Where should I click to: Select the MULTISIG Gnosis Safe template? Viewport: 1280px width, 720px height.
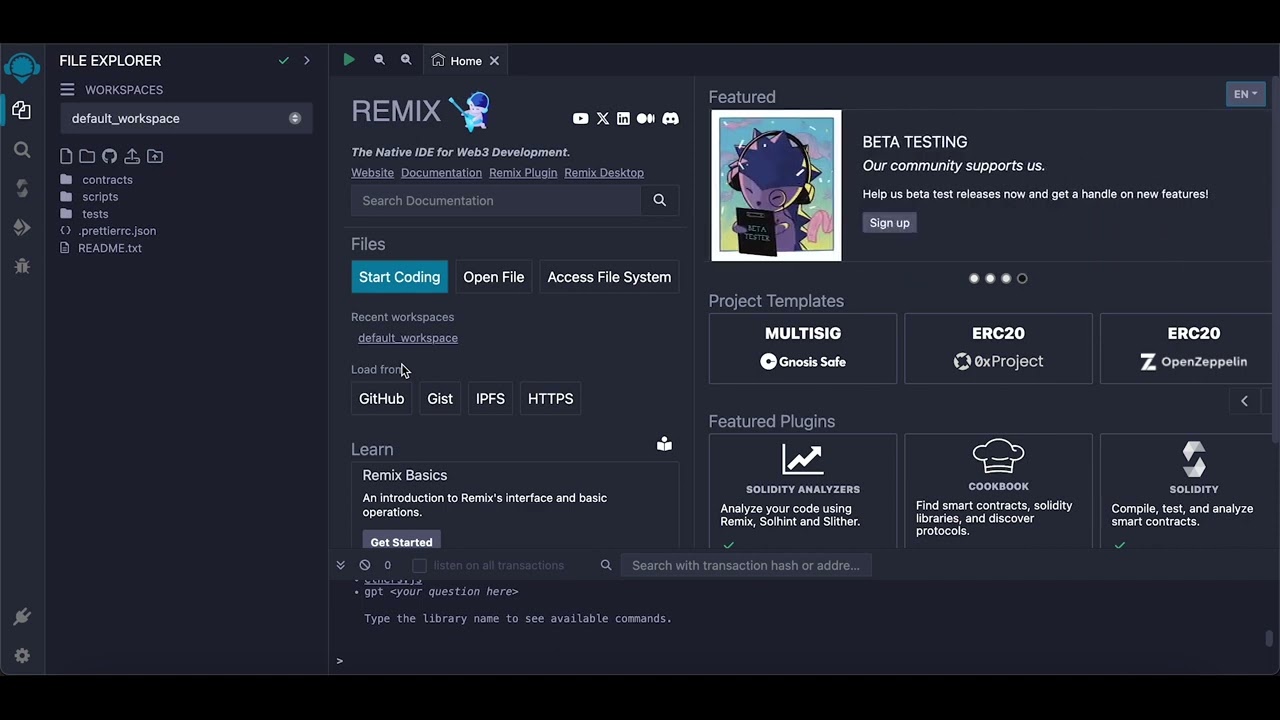[x=803, y=348]
